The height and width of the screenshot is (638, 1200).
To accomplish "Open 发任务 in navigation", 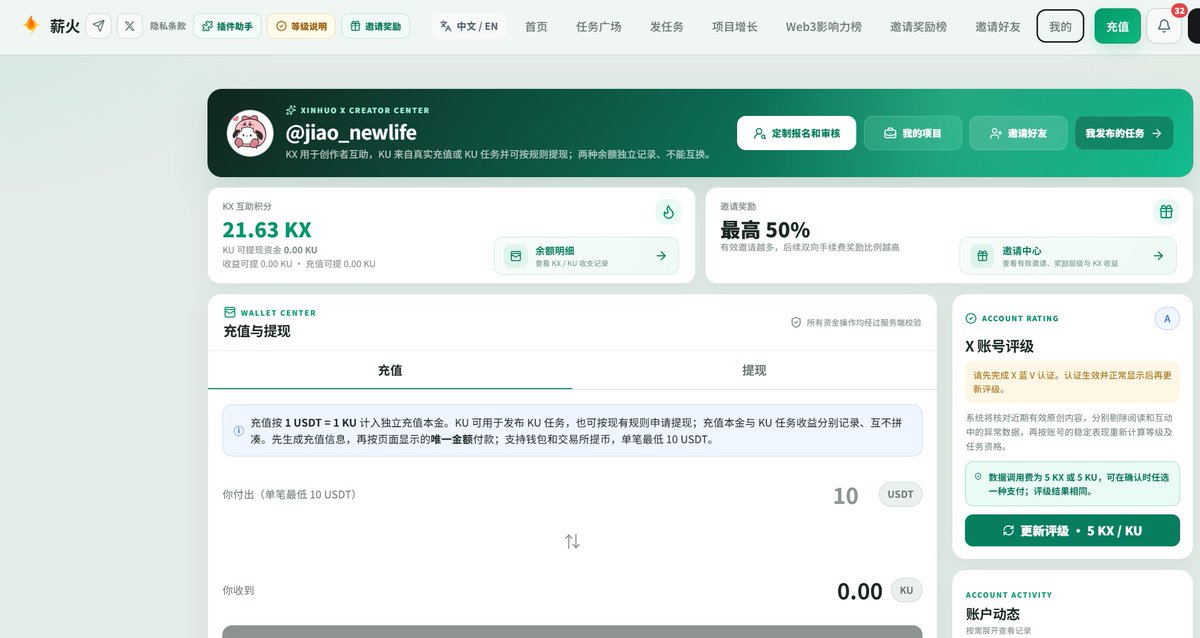I will pyautogui.click(x=667, y=26).
